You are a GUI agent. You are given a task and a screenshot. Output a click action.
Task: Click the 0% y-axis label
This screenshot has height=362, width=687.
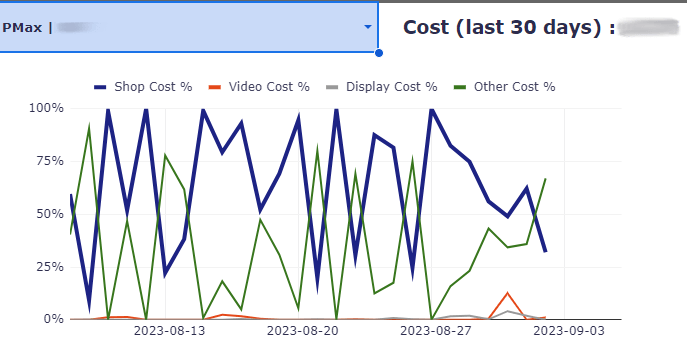pos(53,319)
